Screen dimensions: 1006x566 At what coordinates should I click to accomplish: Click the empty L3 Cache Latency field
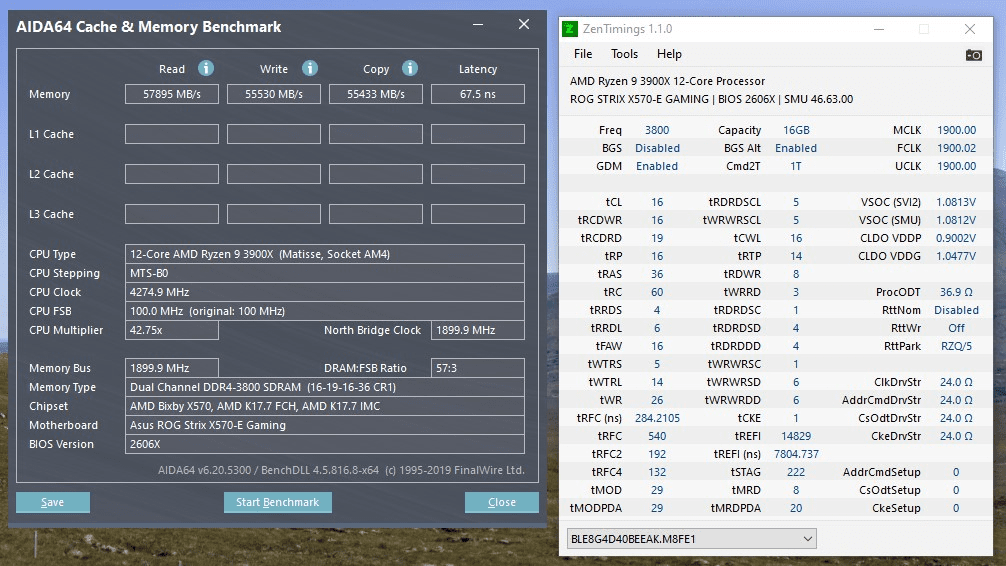[478, 214]
